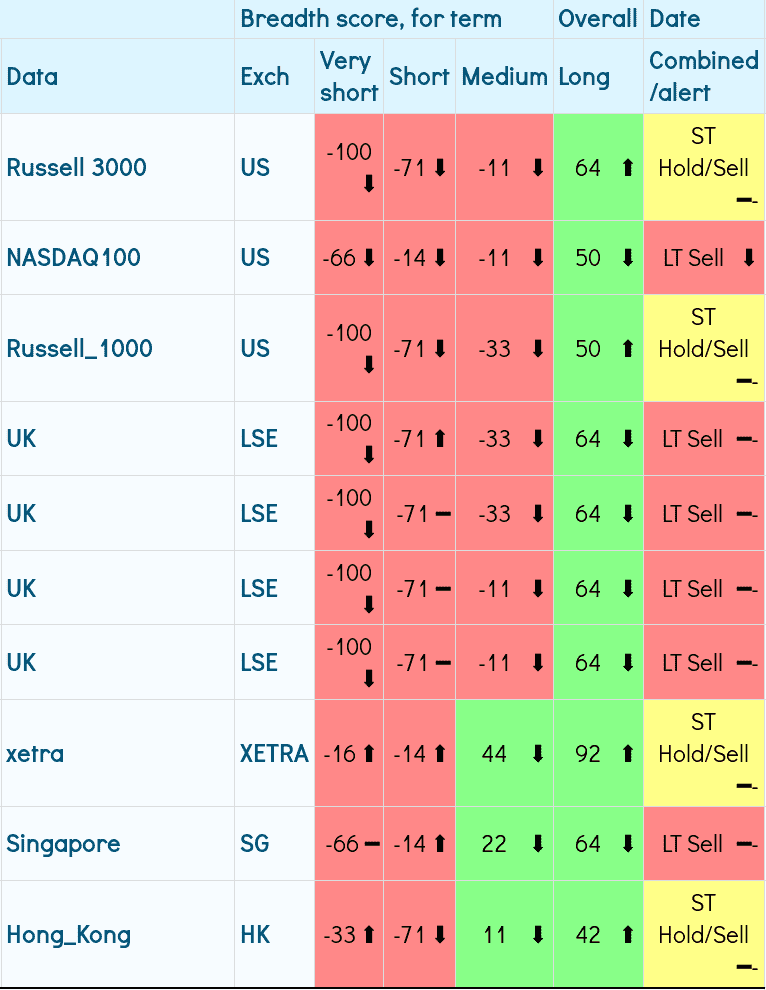Click the down arrow in xetra Medium cell
This screenshot has height=990, width=766.
click(x=538, y=753)
